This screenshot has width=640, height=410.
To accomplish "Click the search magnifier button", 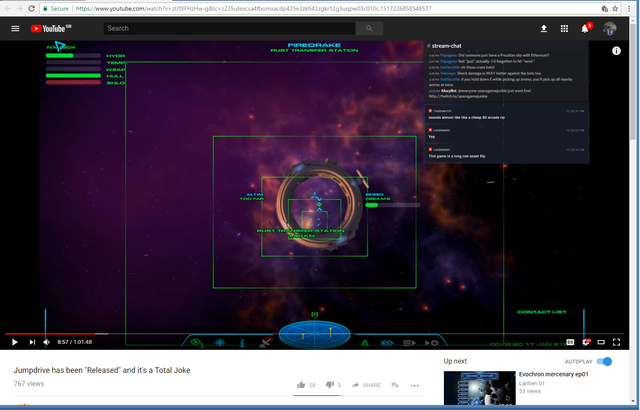I will pyautogui.click(x=369, y=29).
